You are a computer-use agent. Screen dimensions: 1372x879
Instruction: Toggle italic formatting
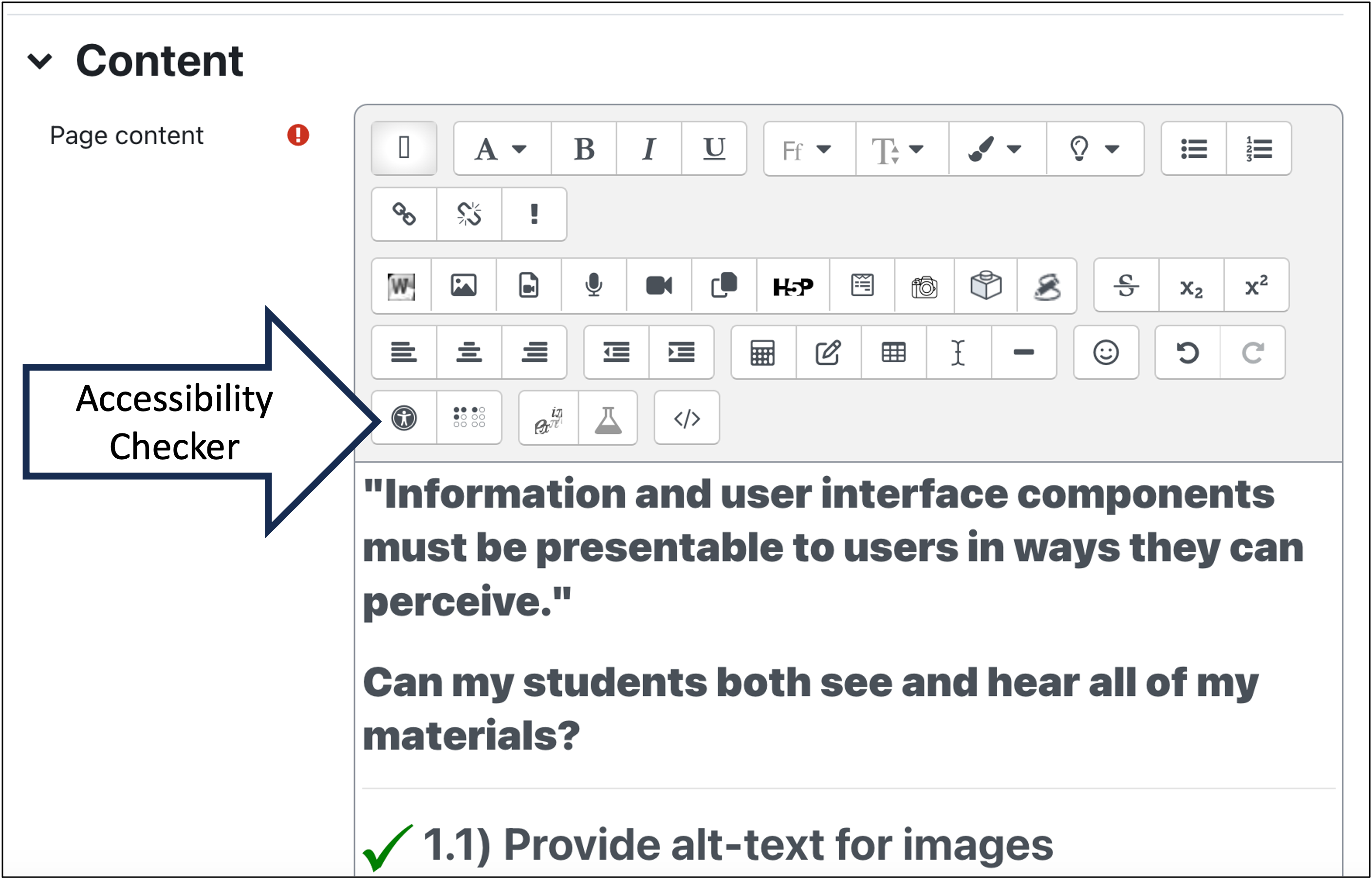tap(648, 149)
